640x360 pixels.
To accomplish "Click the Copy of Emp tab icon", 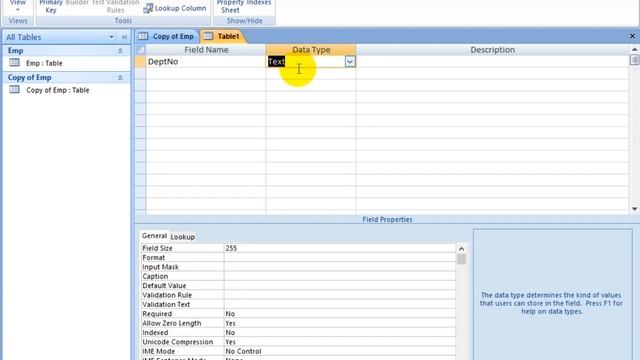I will tap(143, 36).
